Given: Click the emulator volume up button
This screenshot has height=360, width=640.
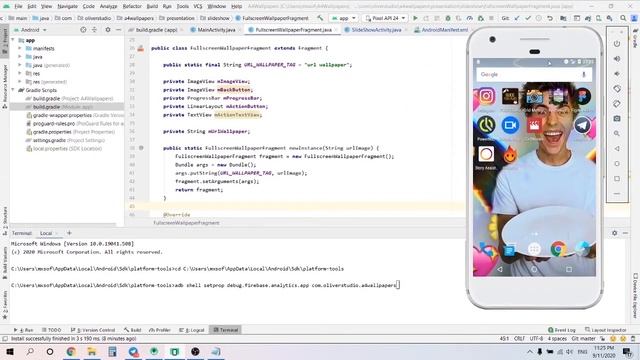Looking at the screenshot, I should click(x=617, y=59).
